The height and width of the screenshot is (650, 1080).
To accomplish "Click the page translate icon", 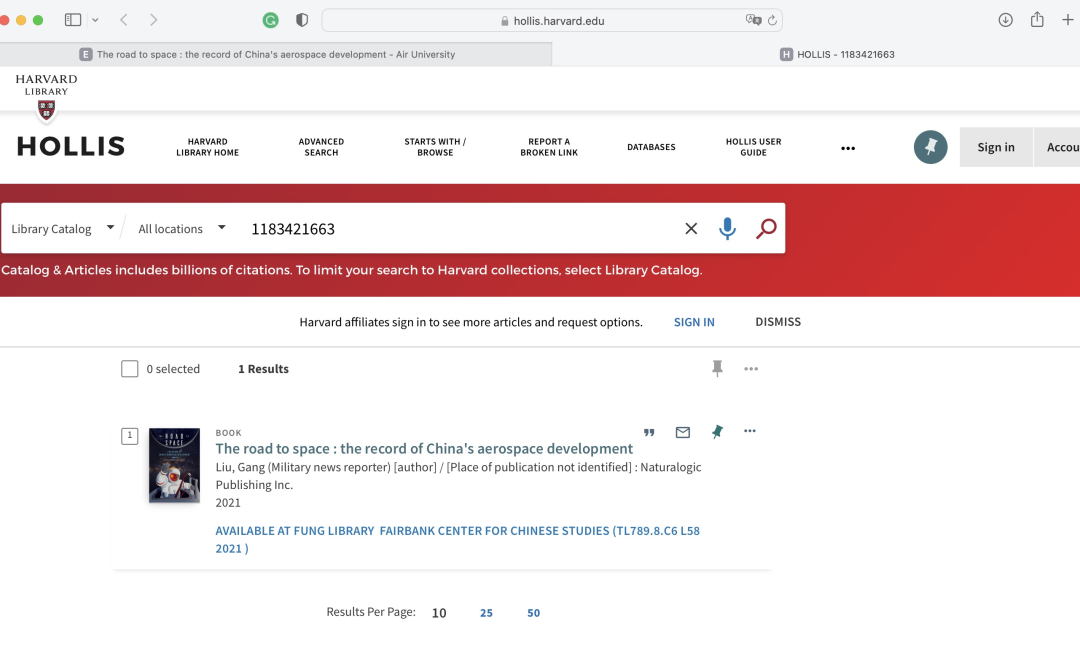I will [x=754, y=20].
